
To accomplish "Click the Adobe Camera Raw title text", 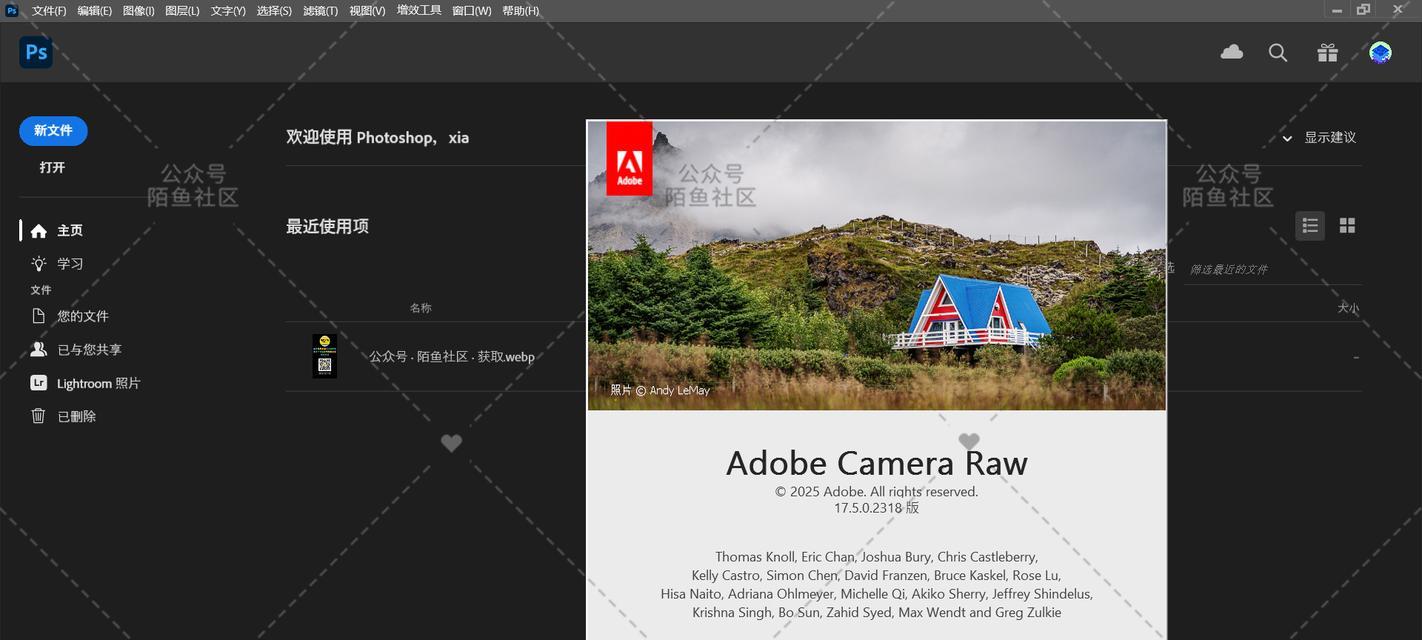I will coord(876,463).
